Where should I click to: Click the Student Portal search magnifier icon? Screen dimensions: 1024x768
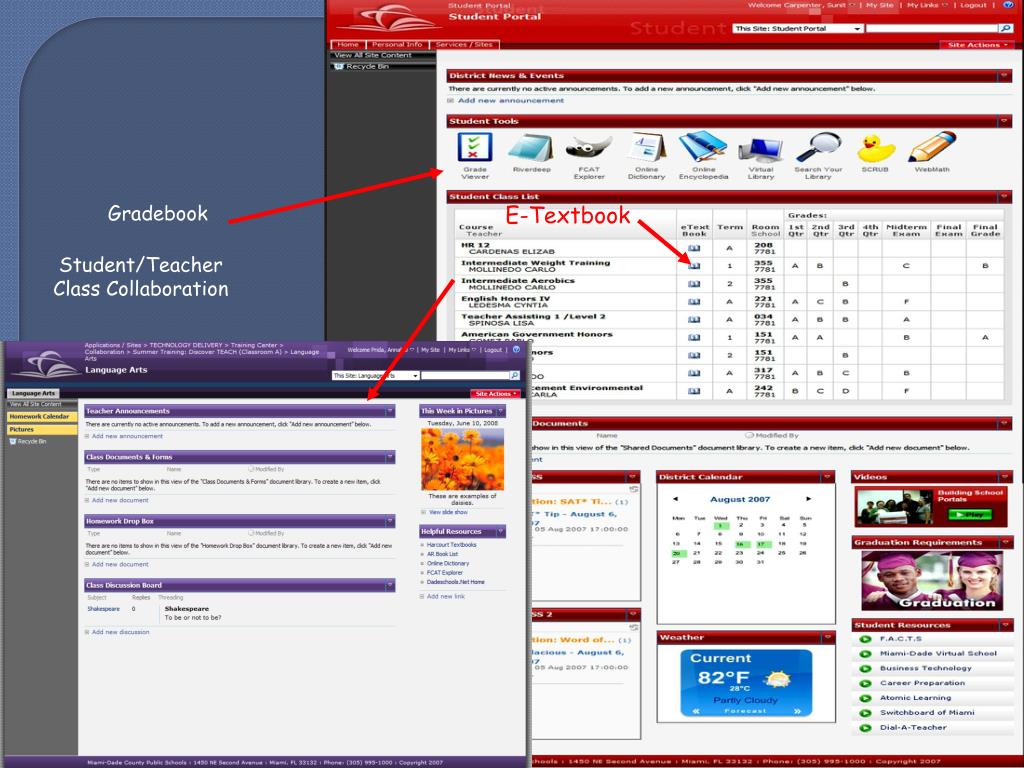(x=1006, y=28)
